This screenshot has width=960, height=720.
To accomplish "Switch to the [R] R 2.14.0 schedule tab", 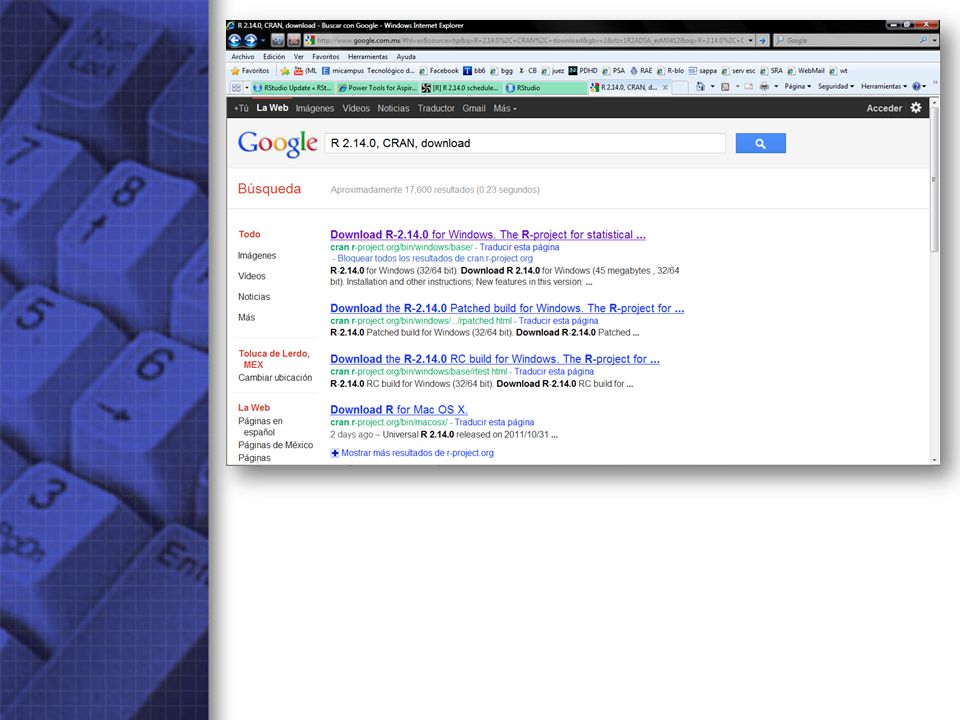I will (x=461, y=88).
